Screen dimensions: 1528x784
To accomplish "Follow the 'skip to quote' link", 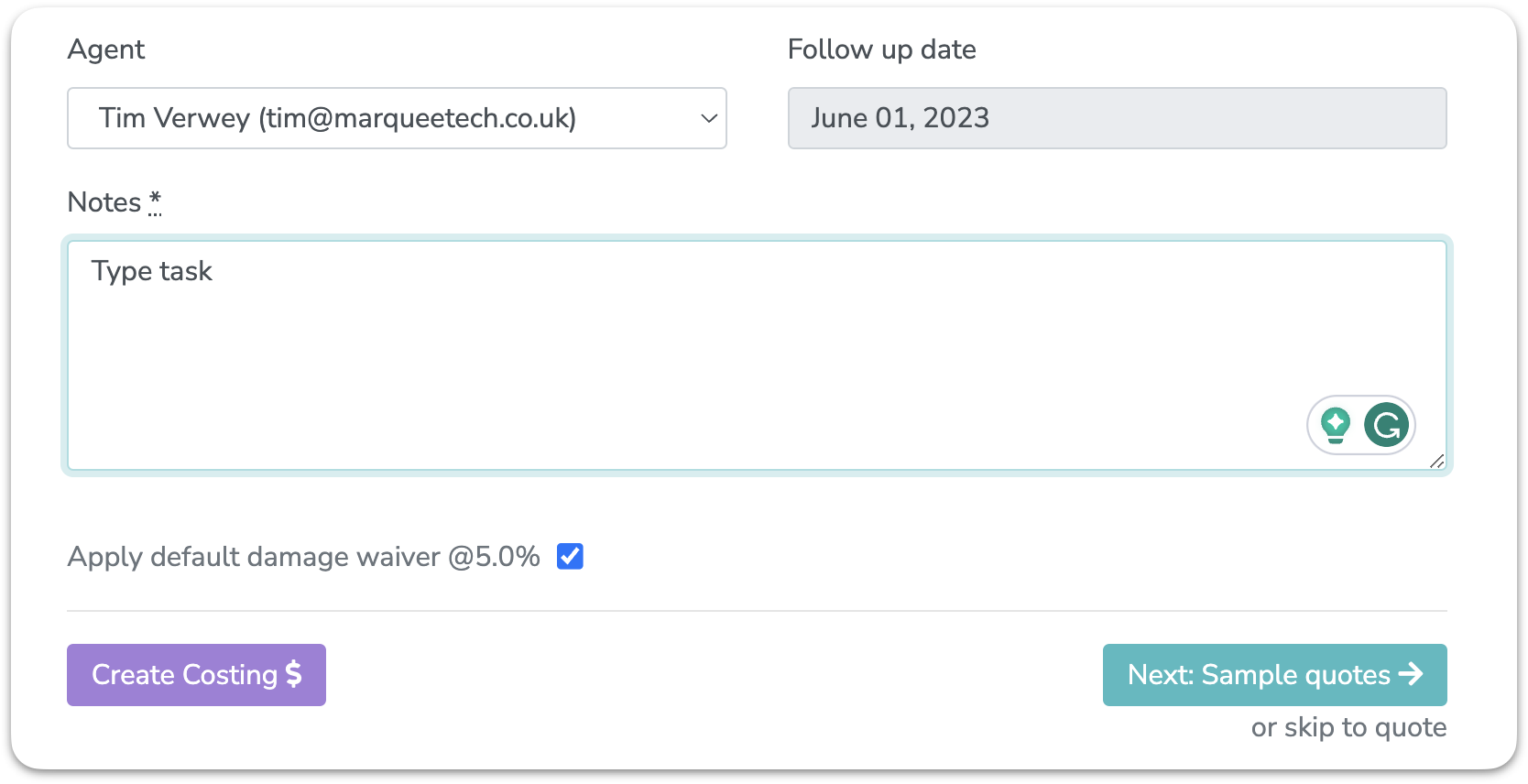I will (x=1365, y=727).
